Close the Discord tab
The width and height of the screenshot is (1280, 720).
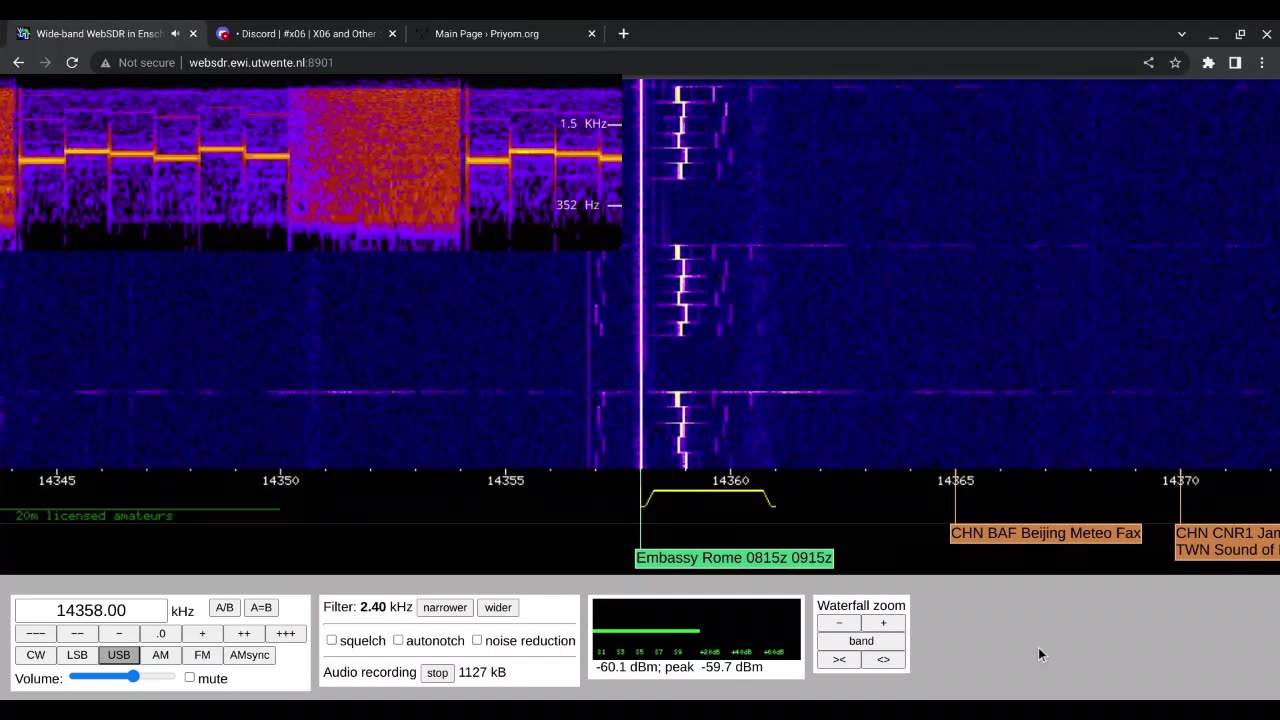click(392, 33)
